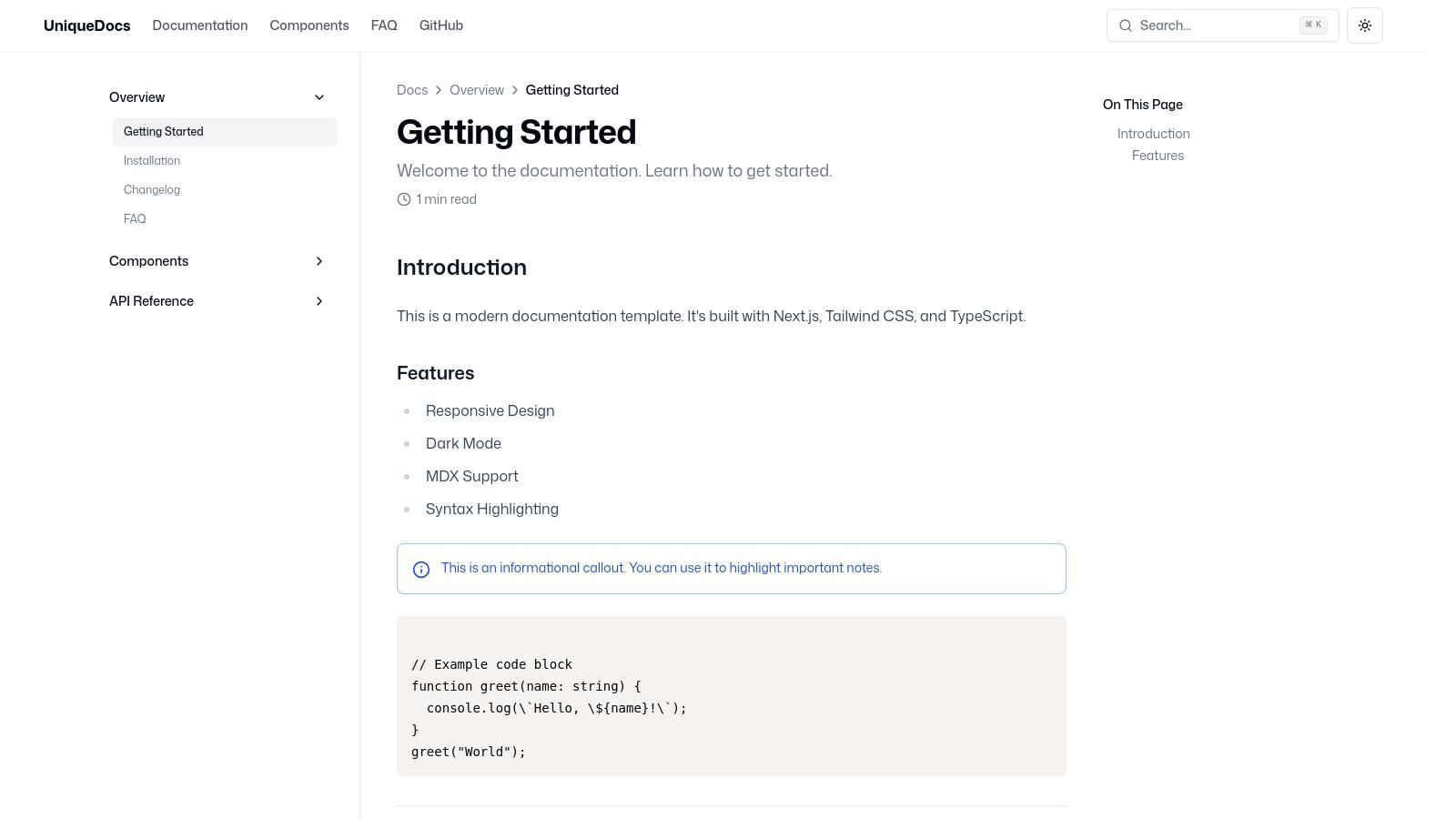
Task: Select Installation in the sidebar
Action: (152, 161)
